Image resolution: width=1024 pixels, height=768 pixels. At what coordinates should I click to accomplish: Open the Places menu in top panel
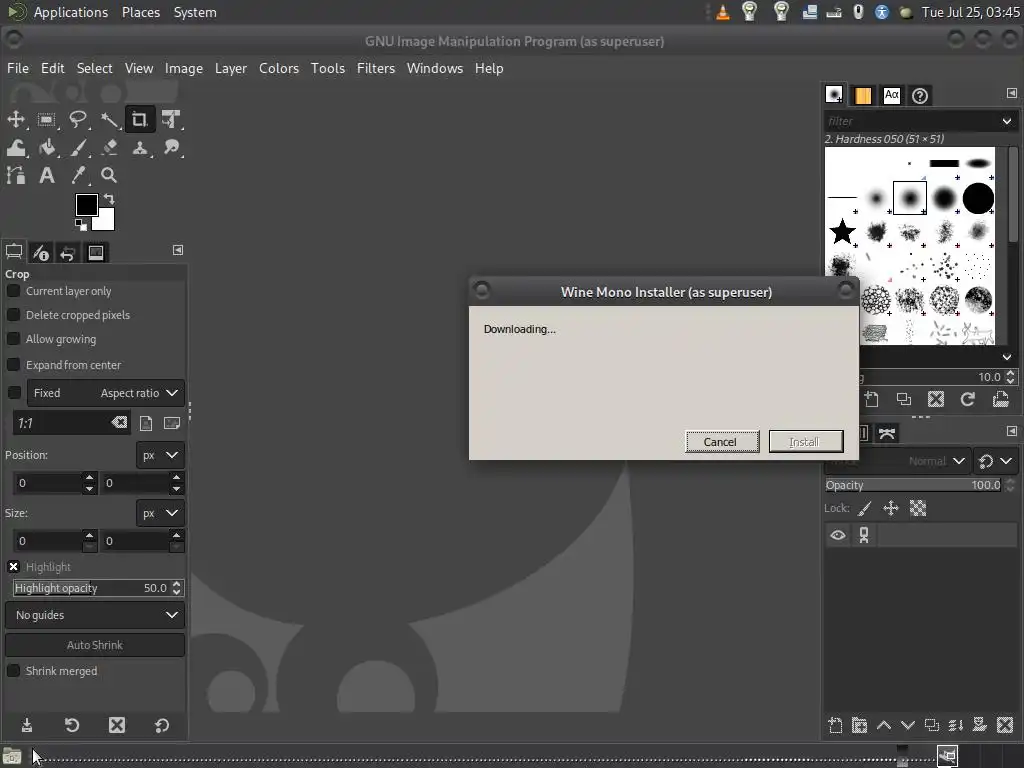click(141, 12)
